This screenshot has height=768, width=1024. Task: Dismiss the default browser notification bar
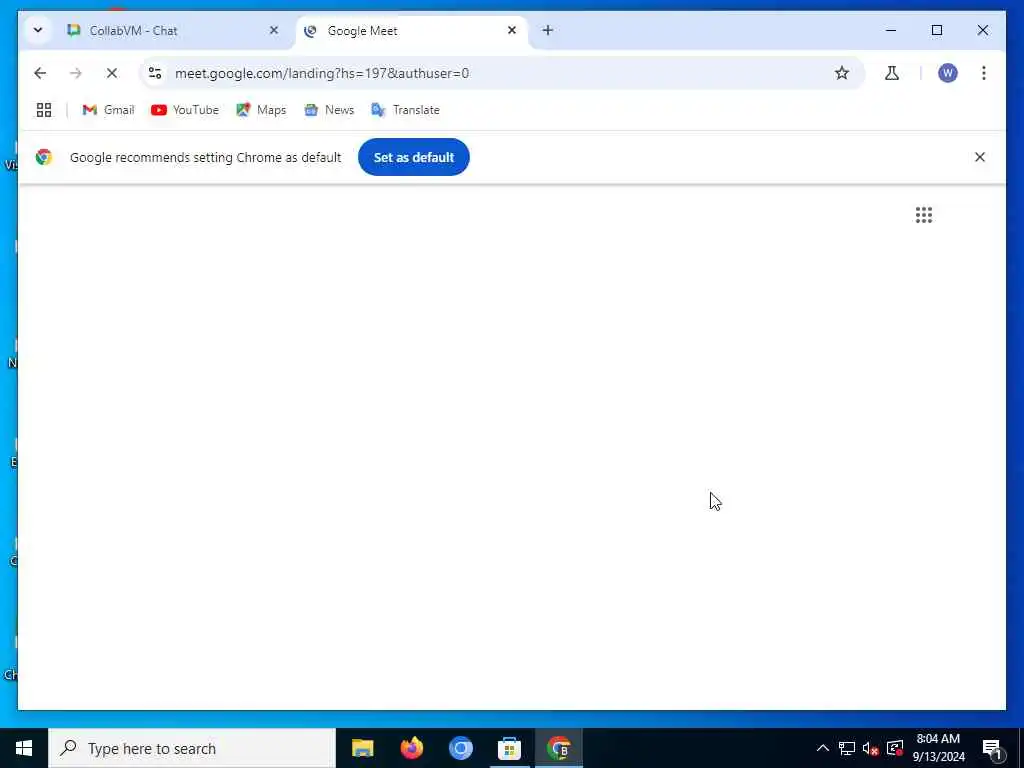(980, 157)
